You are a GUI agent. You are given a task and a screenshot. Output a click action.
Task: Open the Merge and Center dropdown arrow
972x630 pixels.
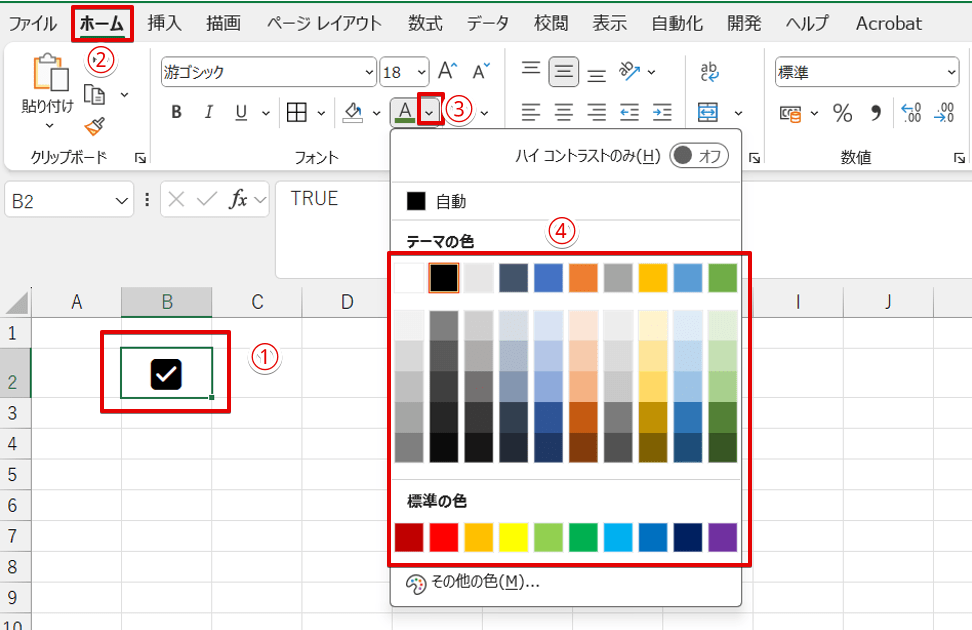coord(738,113)
